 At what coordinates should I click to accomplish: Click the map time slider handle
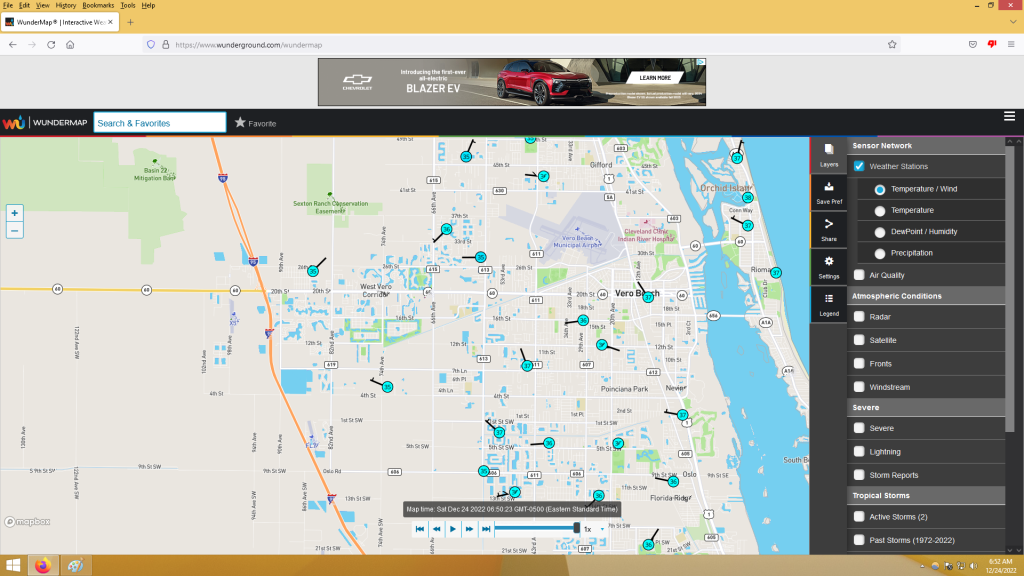pos(577,528)
